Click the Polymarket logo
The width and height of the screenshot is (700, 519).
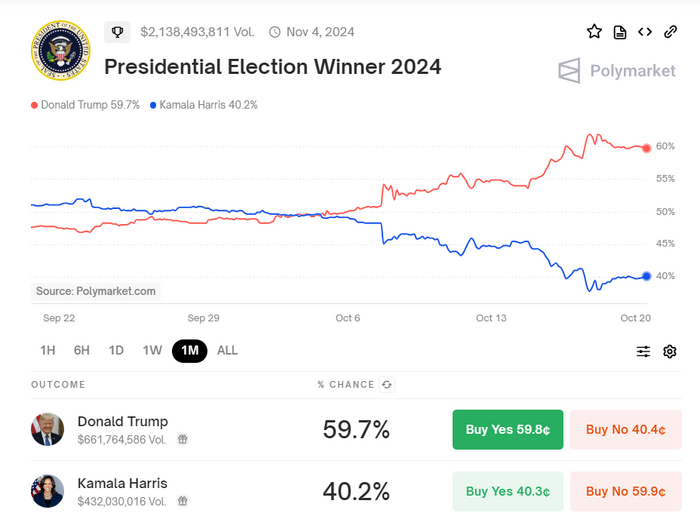(x=617, y=71)
